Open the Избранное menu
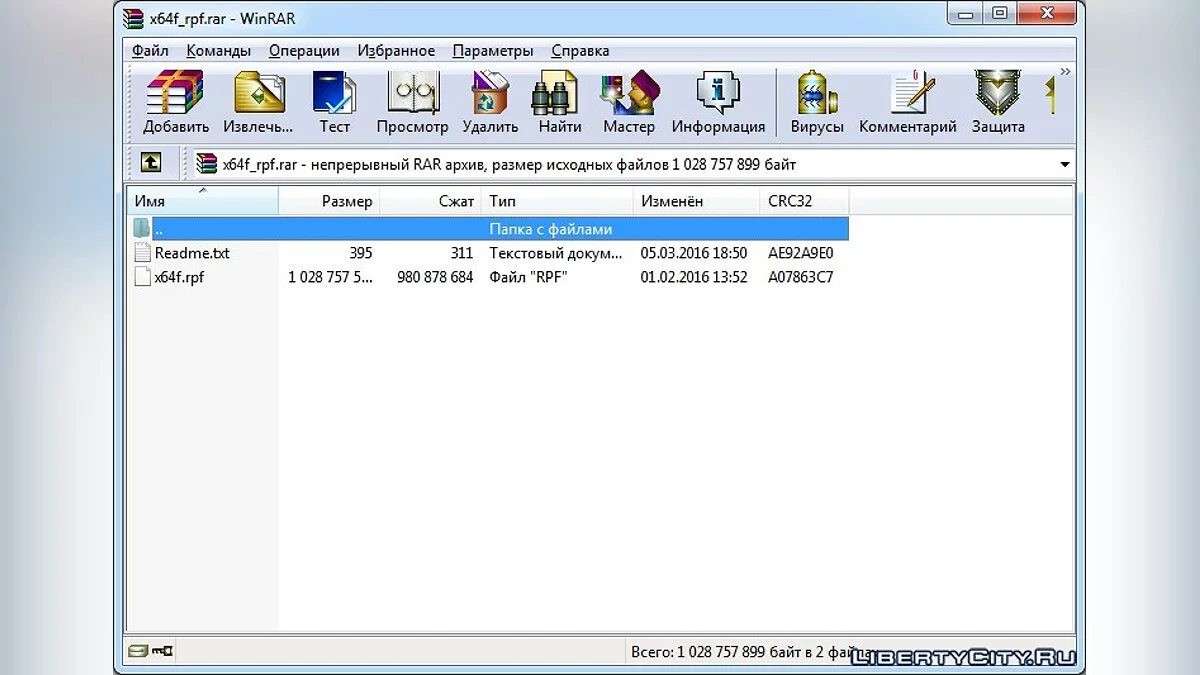 pos(396,50)
